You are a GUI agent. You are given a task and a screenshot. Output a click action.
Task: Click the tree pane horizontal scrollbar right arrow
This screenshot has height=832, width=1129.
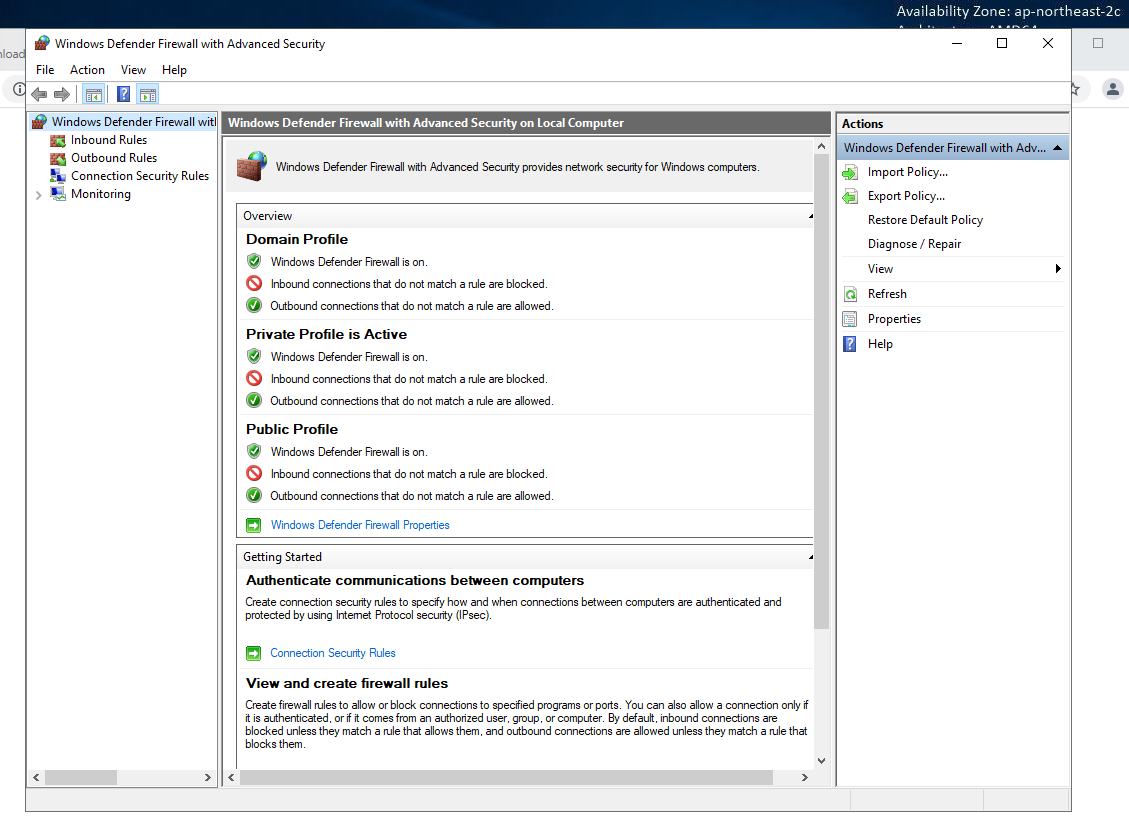[x=207, y=777]
